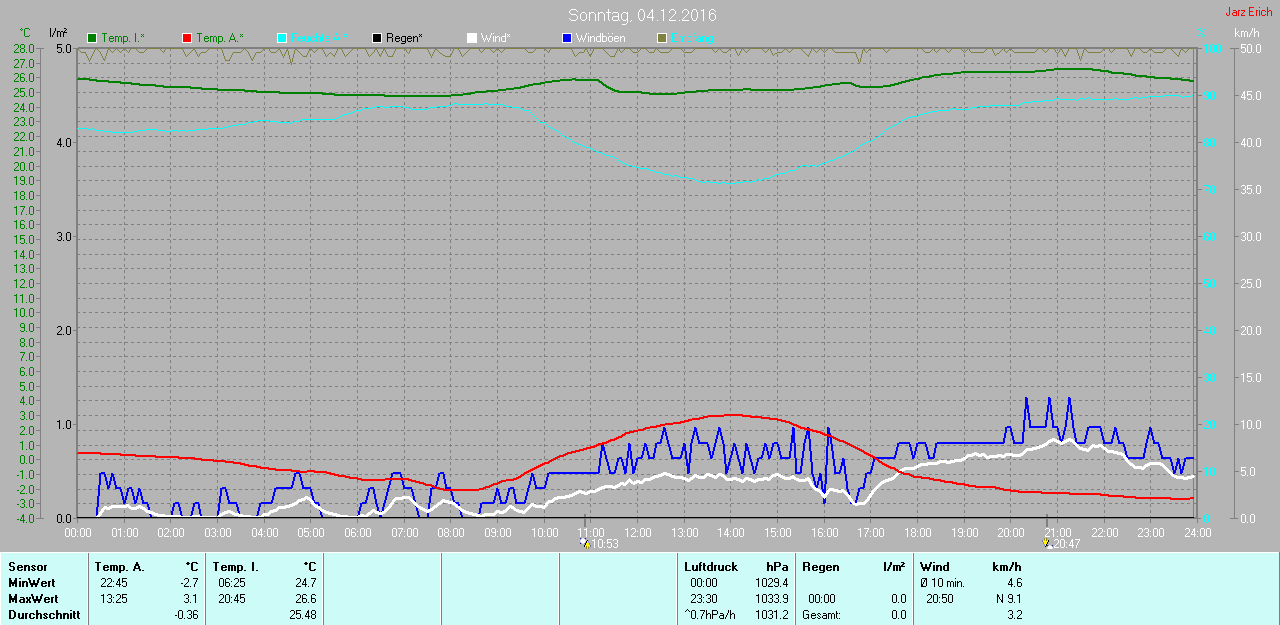1280x625 pixels.
Task: Click the indoor average value '25.48'
Action: [303, 615]
